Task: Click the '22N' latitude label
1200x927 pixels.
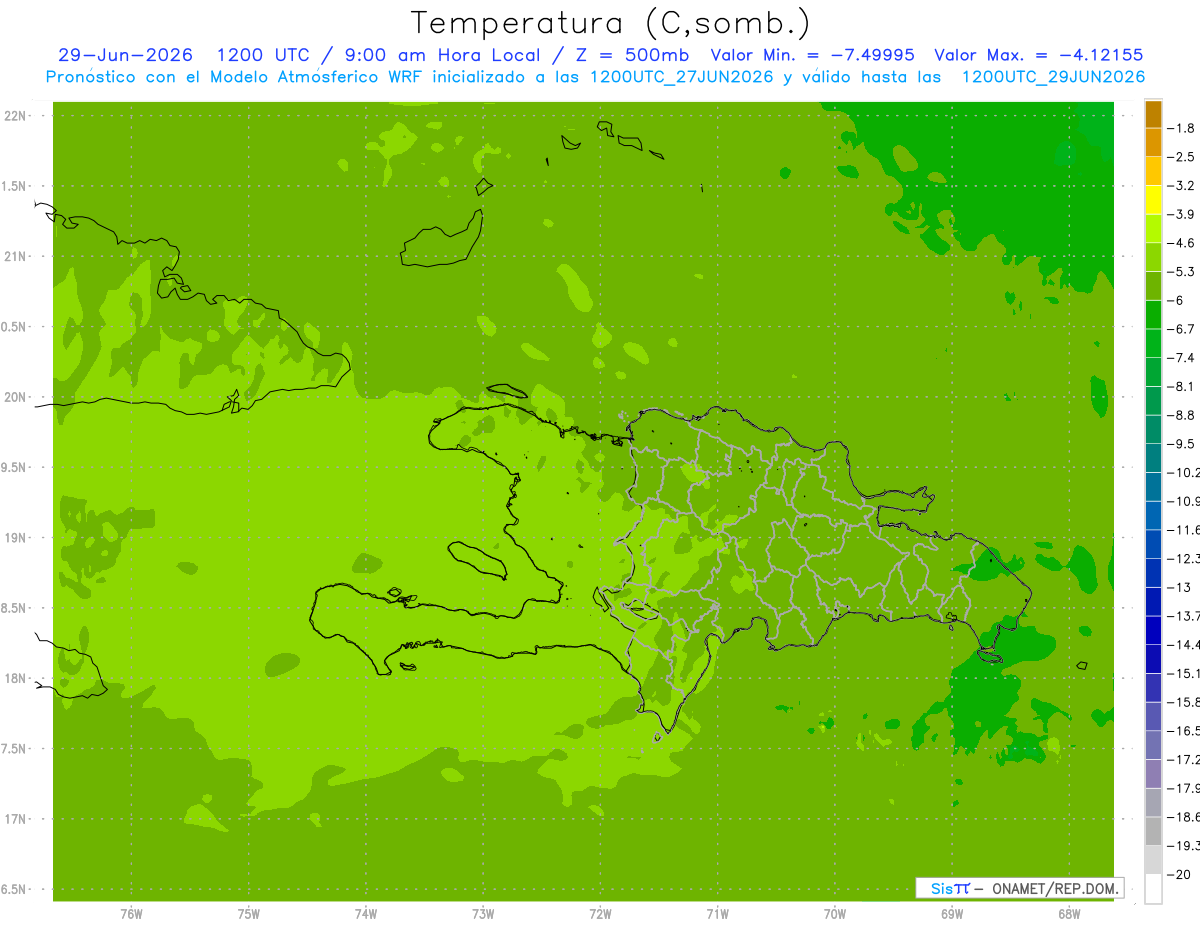Action: (14, 116)
